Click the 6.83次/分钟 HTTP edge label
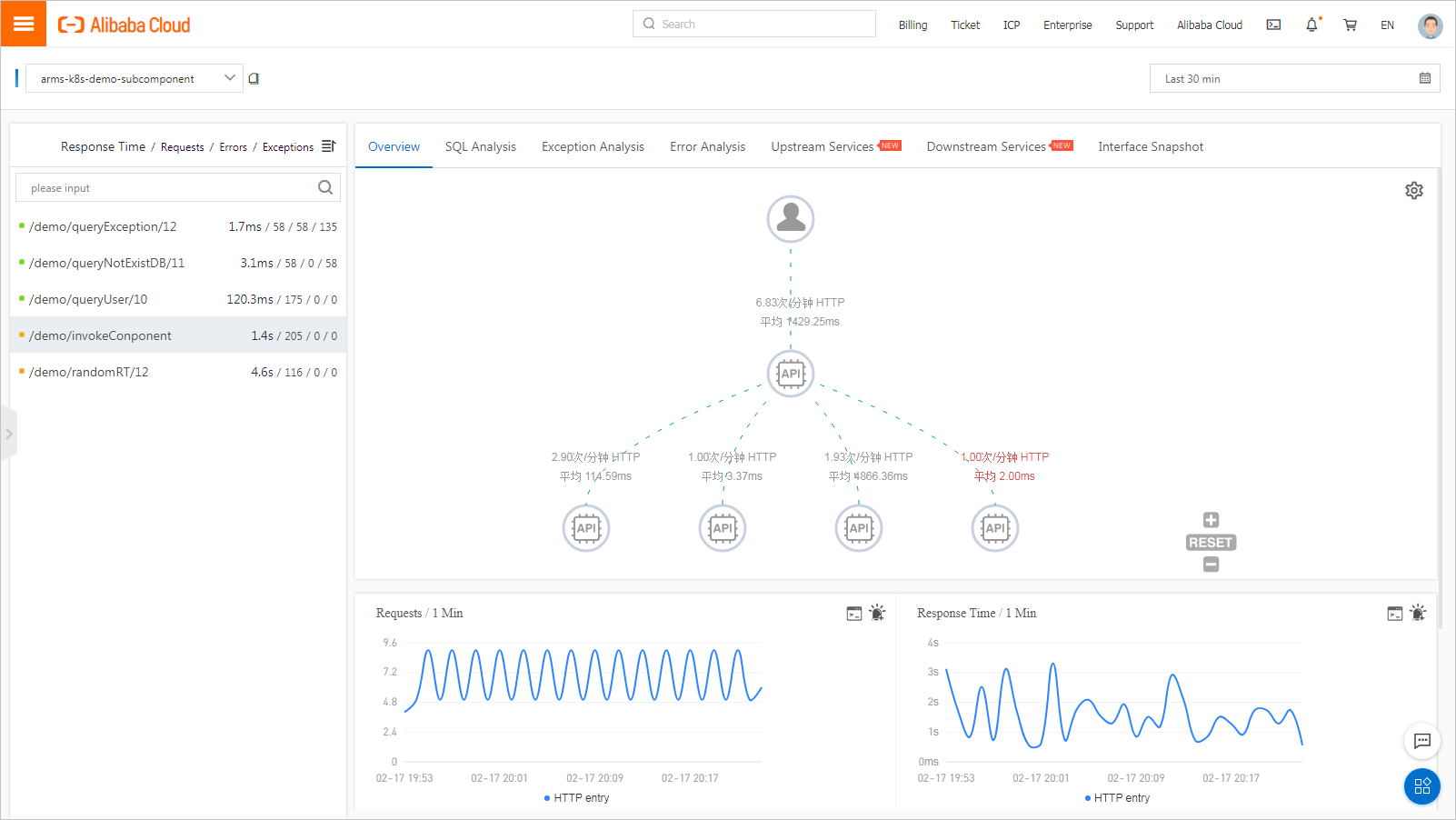This screenshot has width=1456, height=820. [800, 303]
